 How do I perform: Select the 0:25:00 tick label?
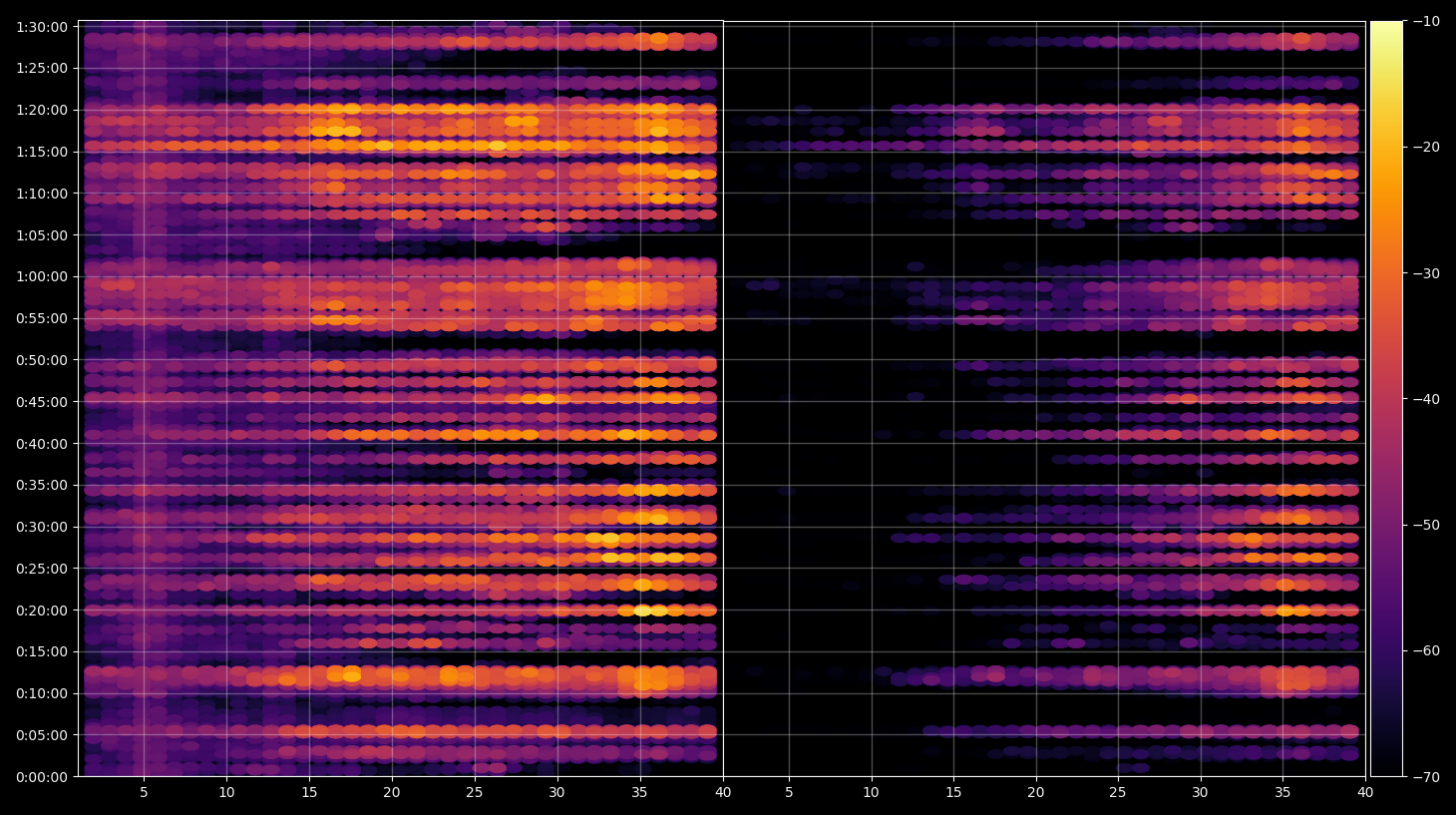42,569
